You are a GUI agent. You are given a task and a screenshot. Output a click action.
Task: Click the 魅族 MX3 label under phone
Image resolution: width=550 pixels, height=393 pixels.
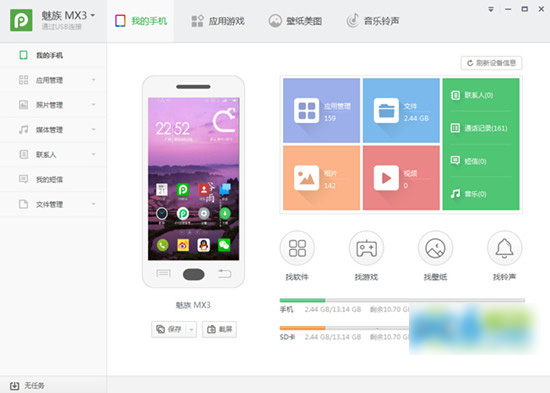pyautogui.click(x=193, y=305)
